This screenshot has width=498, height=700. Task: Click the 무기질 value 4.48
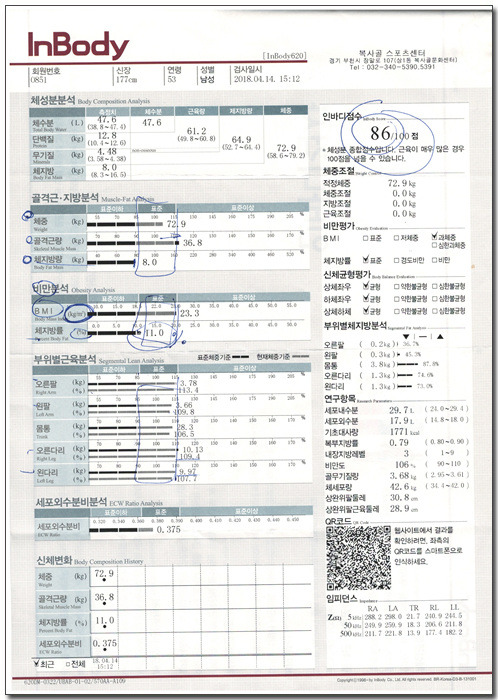[107, 152]
